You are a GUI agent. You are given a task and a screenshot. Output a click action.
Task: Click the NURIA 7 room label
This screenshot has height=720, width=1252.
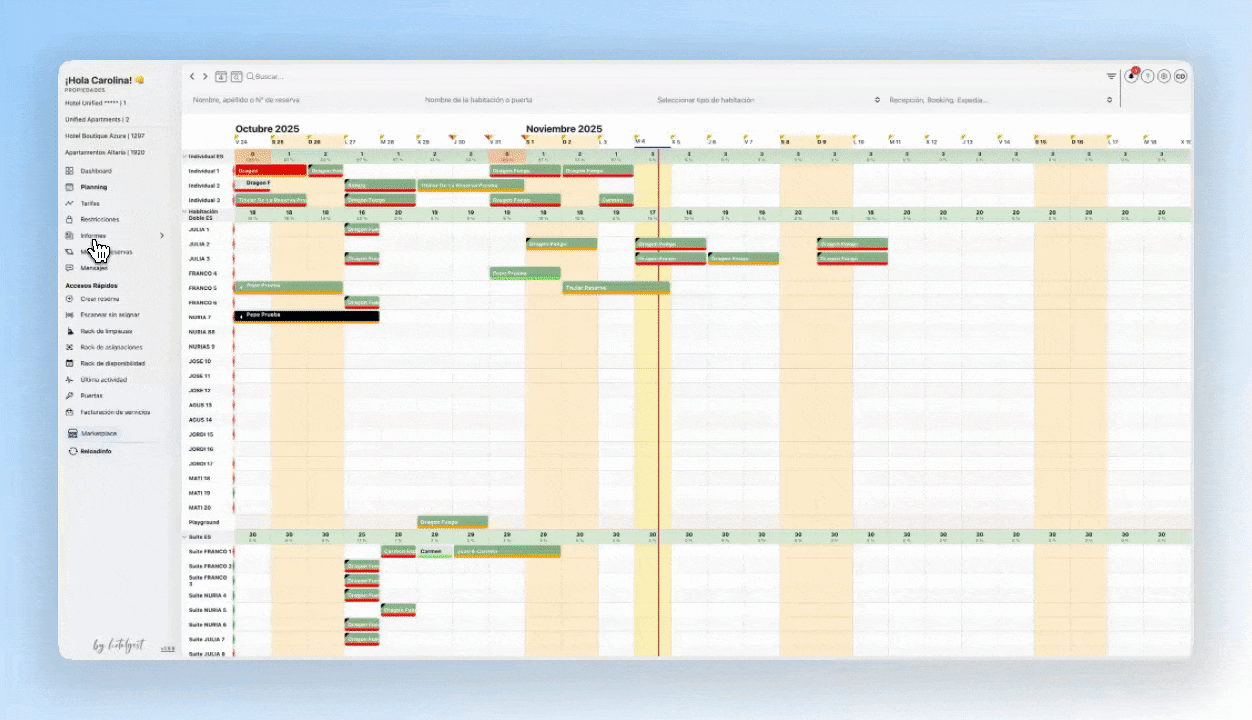click(200, 317)
